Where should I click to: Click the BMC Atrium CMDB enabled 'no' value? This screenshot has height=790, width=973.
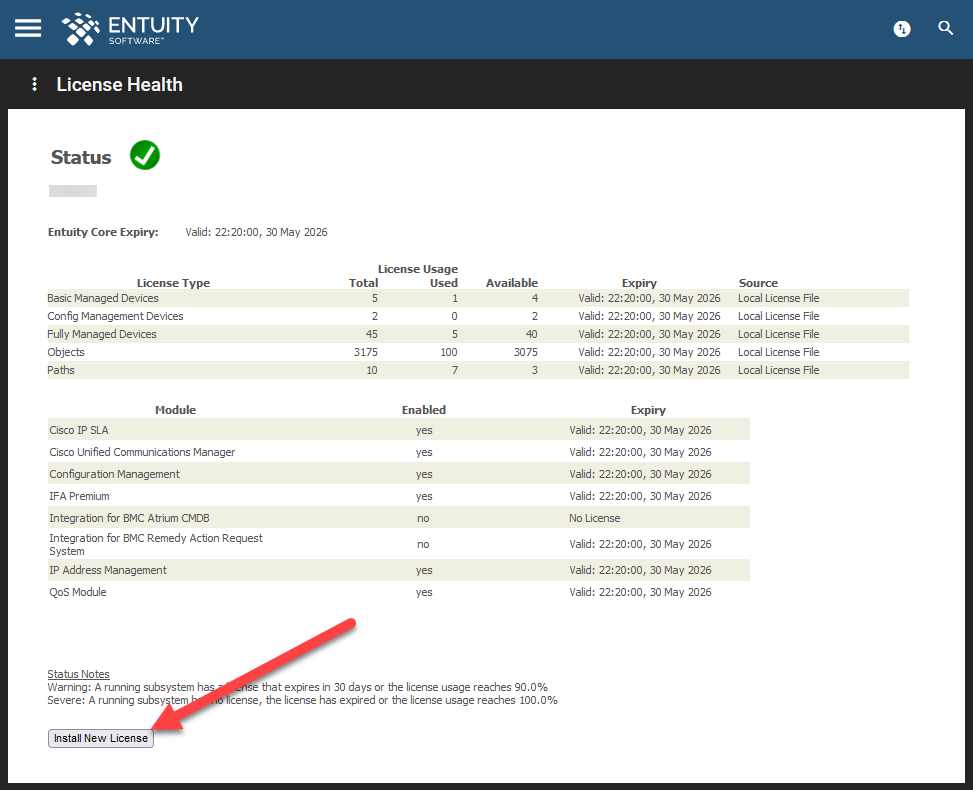point(423,518)
